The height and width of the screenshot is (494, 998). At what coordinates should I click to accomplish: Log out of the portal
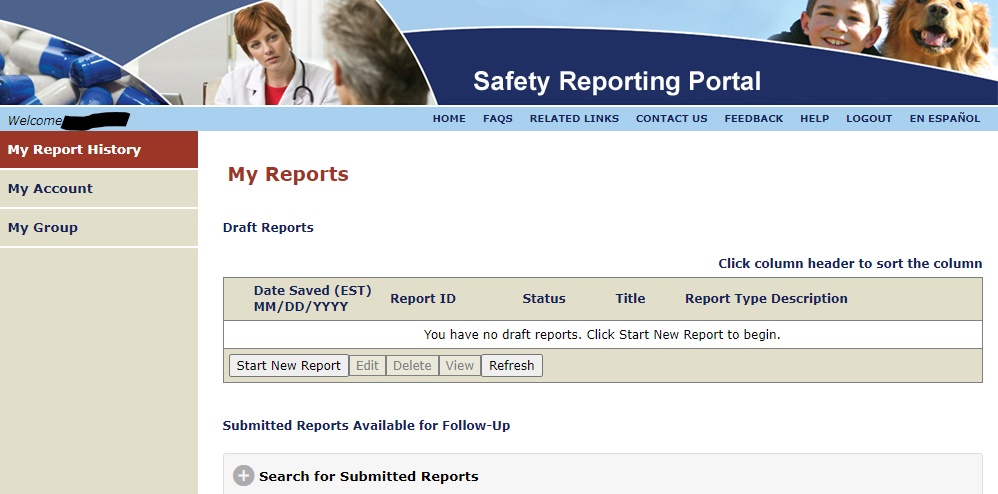[868, 118]
